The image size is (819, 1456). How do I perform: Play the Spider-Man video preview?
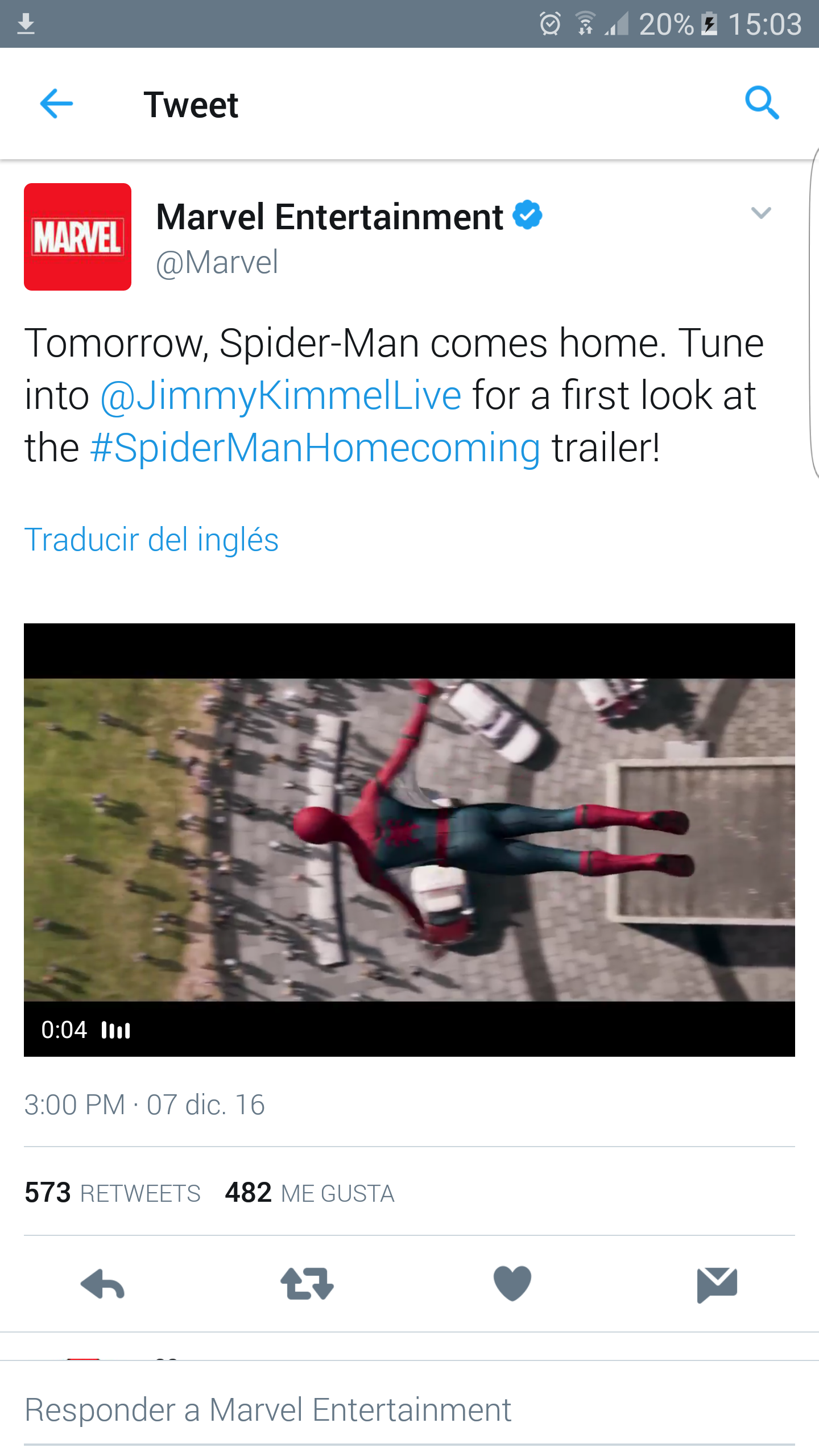tap(409, 840)
